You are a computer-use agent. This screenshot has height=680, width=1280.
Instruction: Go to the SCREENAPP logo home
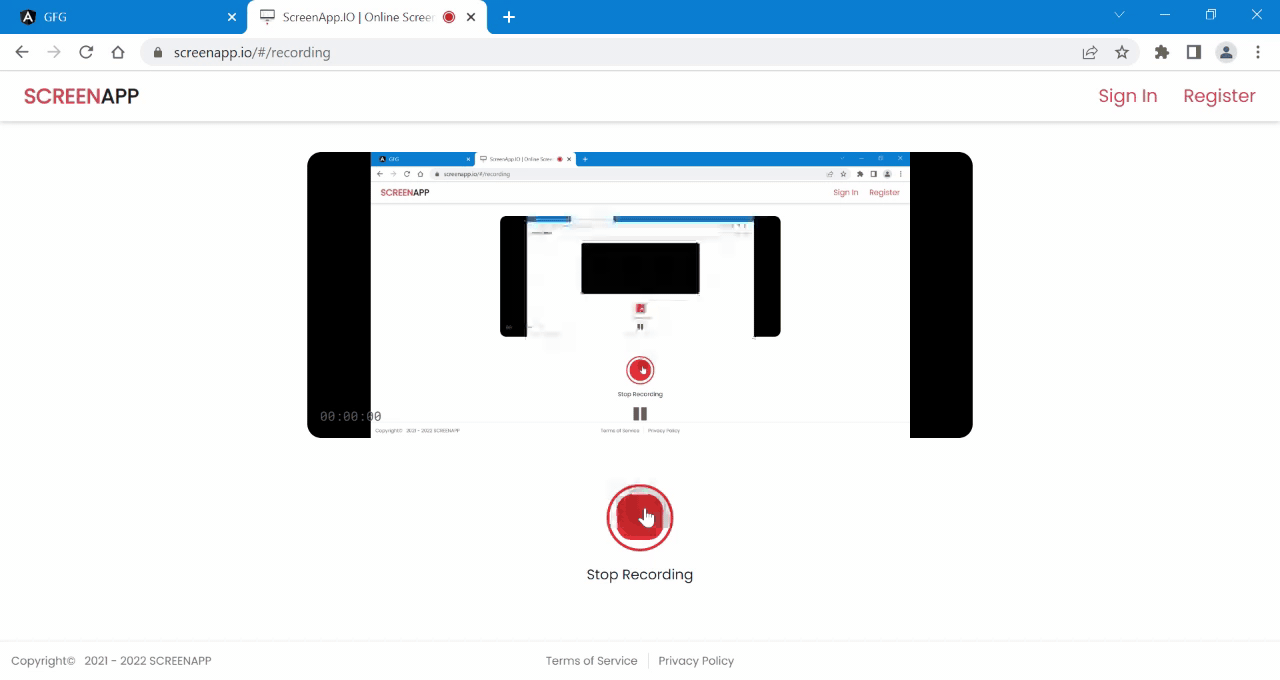[x=81, y=96]
